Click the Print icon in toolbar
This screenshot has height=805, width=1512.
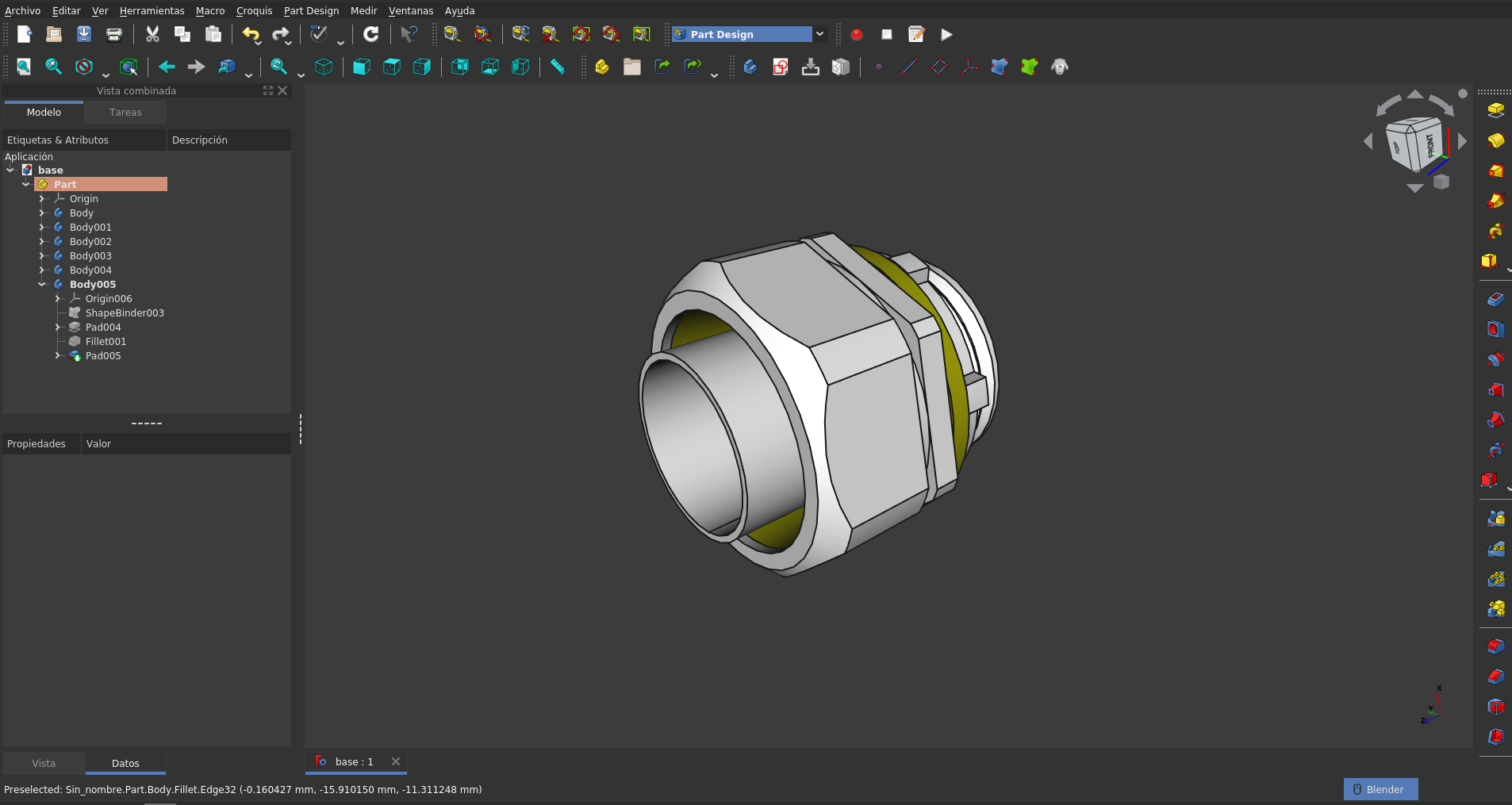(x=114, y=34)
